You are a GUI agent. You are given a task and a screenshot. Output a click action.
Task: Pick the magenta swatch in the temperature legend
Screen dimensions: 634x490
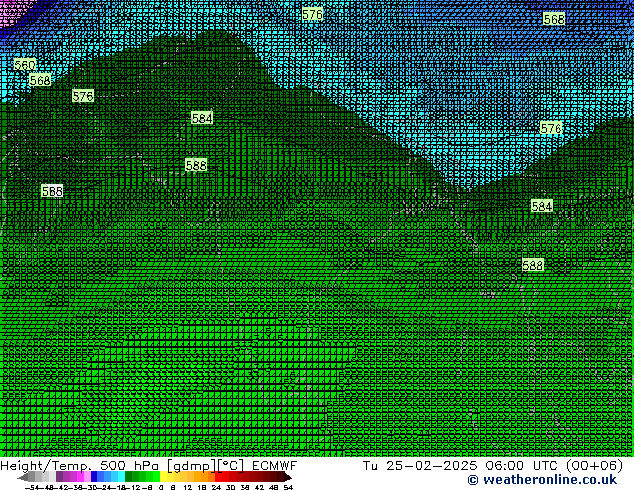[80, 477]
